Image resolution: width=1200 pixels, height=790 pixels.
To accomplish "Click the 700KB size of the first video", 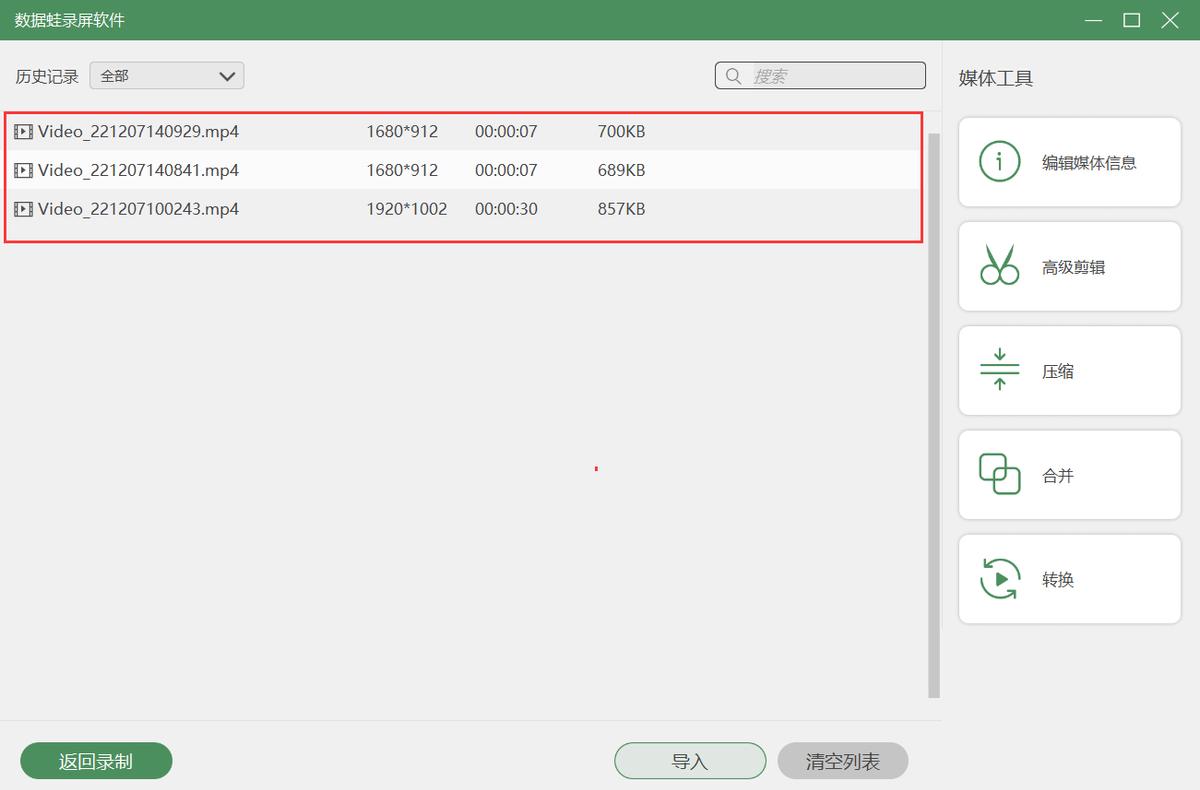I will pyautogui.click(x=621, y=131).
